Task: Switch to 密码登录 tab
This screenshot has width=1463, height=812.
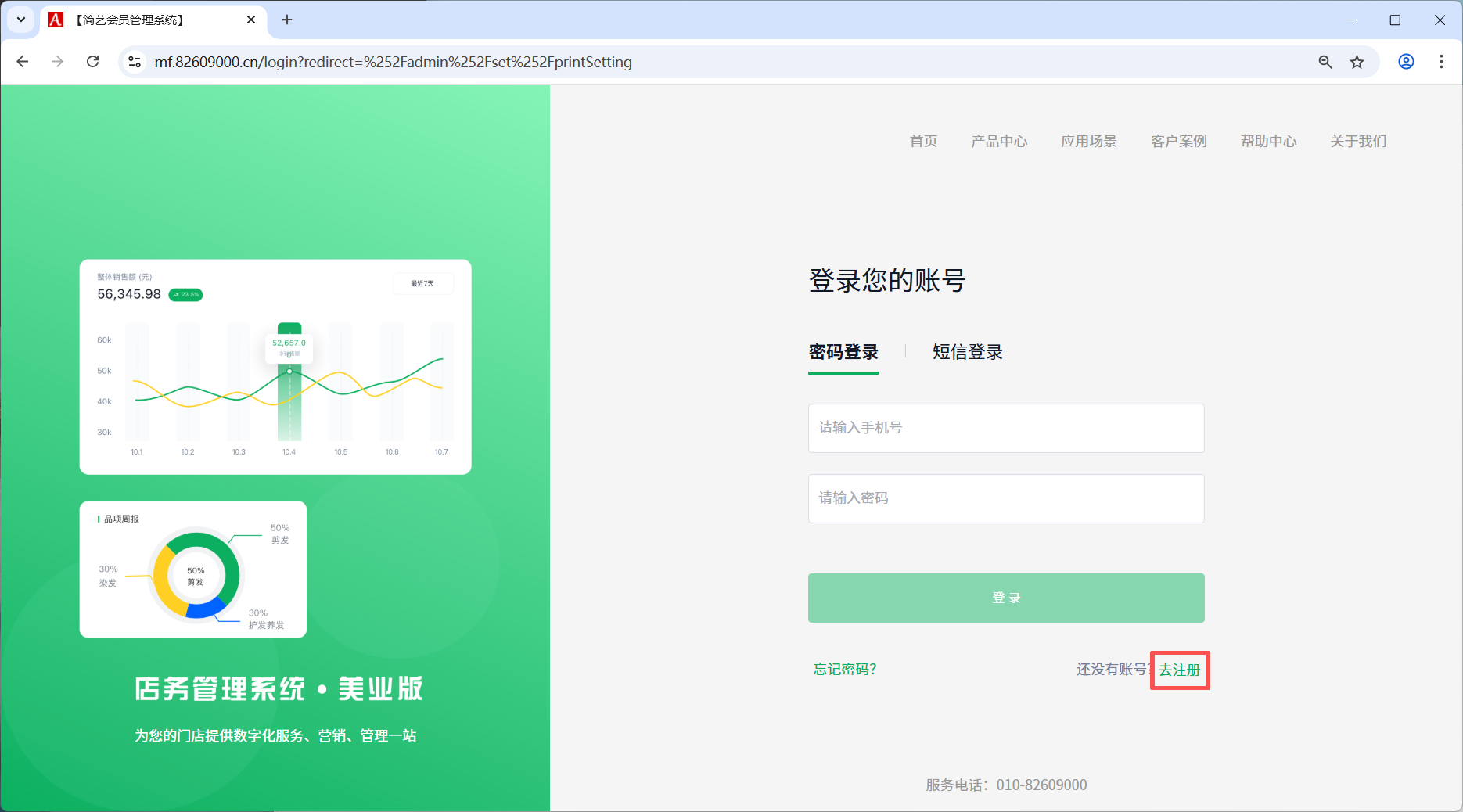Action: click(x=843, y=352)
